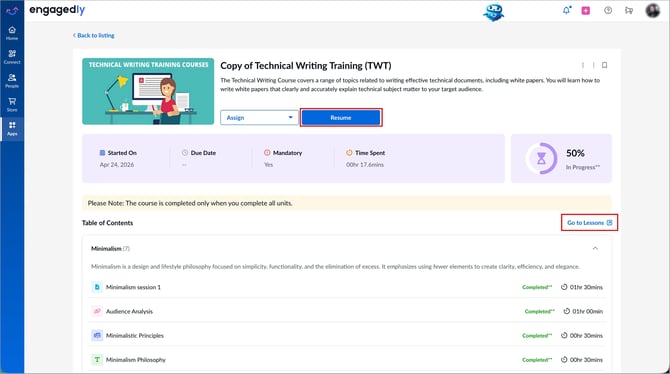Click the hourglass progress icon
This screenshot has height=374, width=670.
541,159
